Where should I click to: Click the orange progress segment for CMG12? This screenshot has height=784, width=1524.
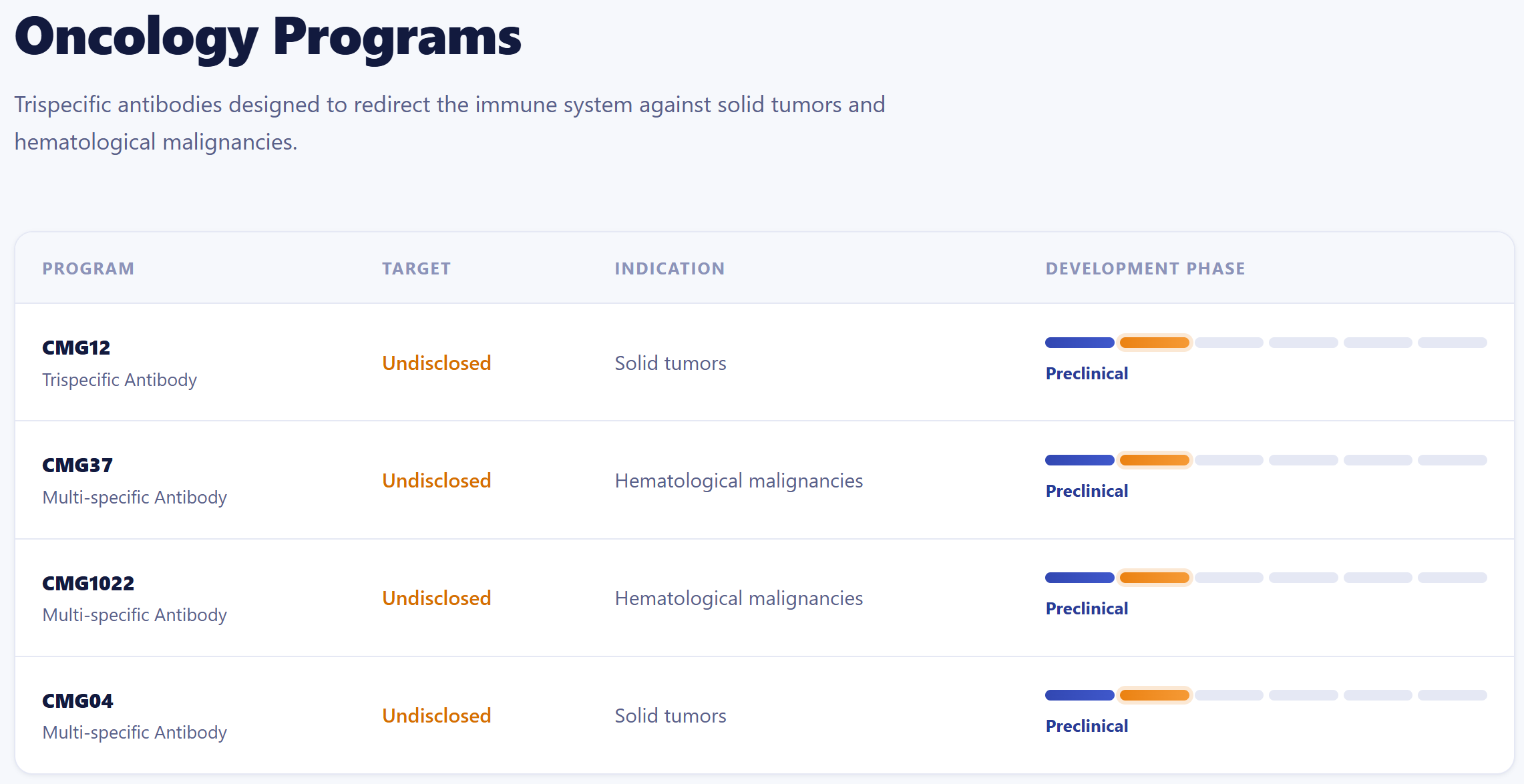1154,343
